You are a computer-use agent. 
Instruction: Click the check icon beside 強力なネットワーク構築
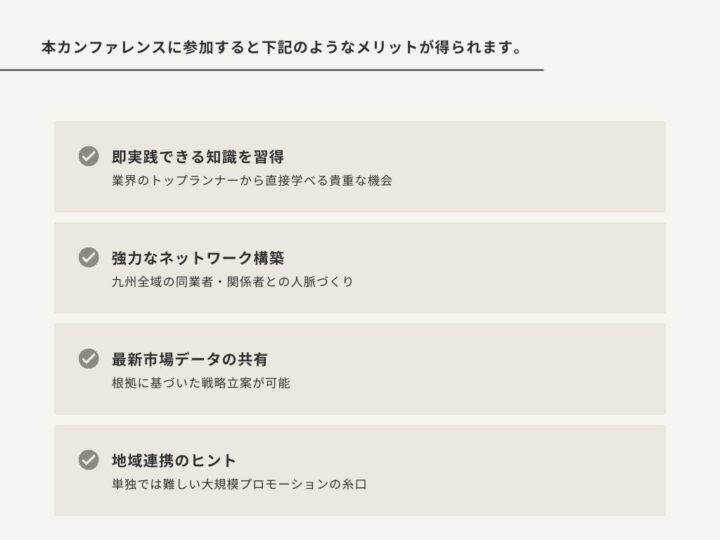point(89,257)
